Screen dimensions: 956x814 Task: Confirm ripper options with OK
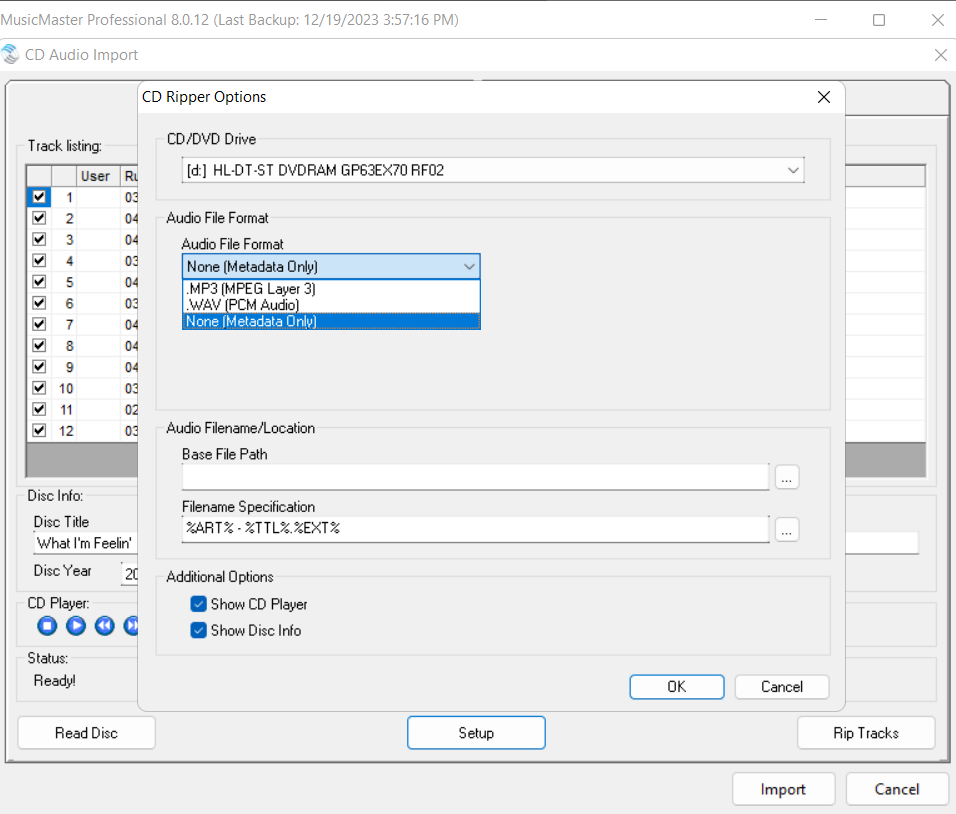click(x=676, y=687)
